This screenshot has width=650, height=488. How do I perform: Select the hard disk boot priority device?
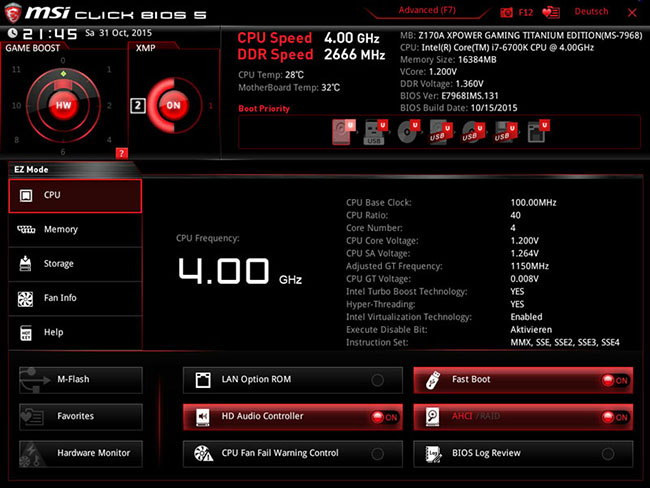[343, 132]
